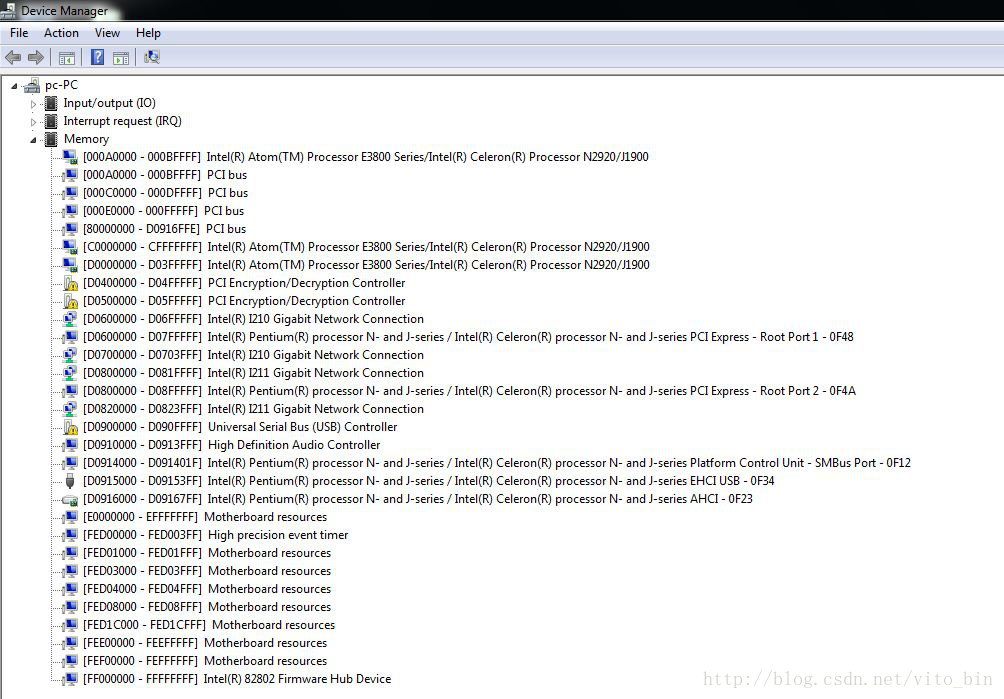Select the Input/output (IO) category
The width and height of the screenshot is (1004, 699).
click(x=109, y=103)
